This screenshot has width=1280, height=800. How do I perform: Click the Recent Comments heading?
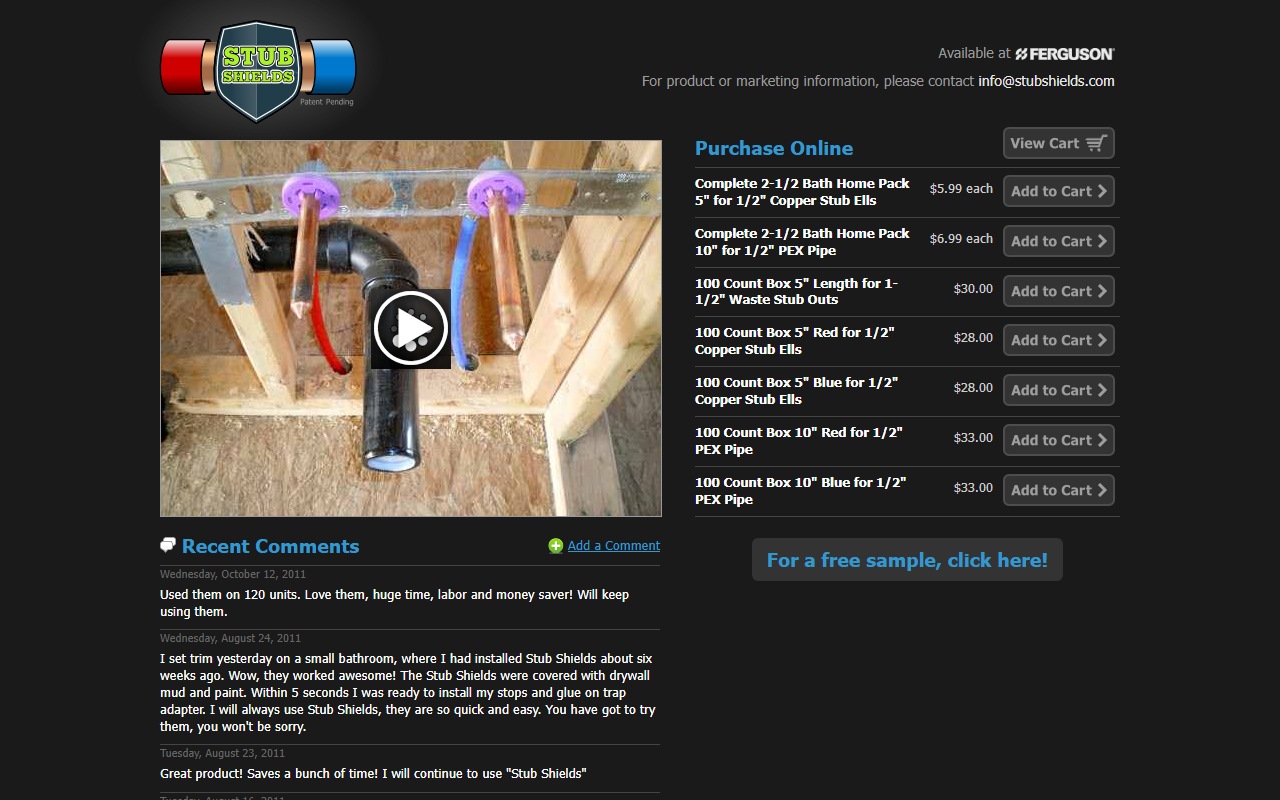(x=270, y=546)
